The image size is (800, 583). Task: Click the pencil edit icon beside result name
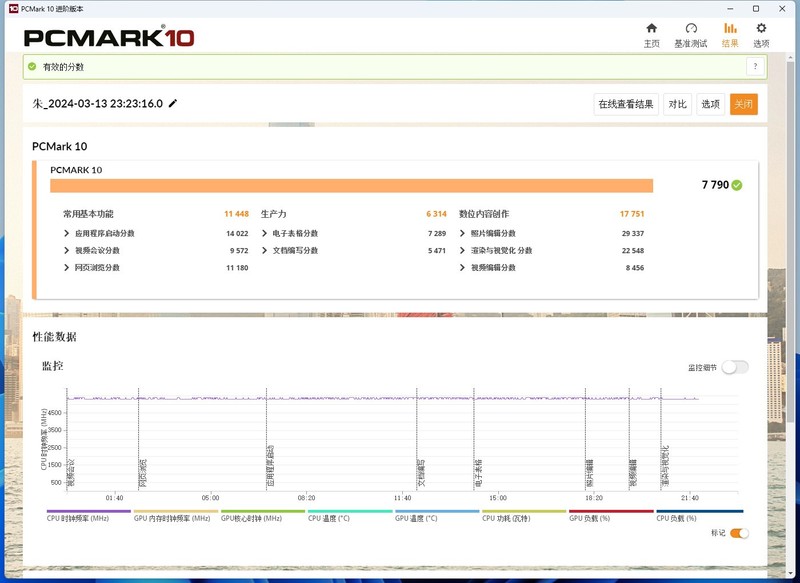coord(173,104)
